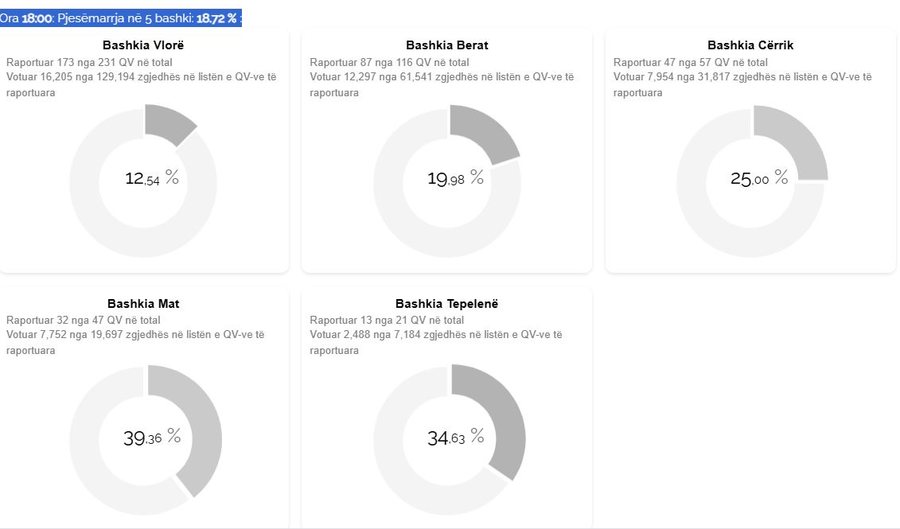Click the highlighted Ora 18:00 turnout header
The width and height of the screenshot is (900, 529).
[x=120, y=18]
